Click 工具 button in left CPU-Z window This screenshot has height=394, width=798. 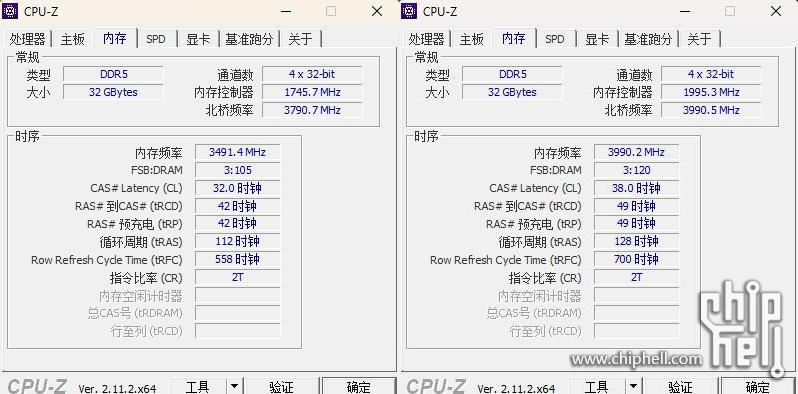pyautogui.click(x=197, y=386)
